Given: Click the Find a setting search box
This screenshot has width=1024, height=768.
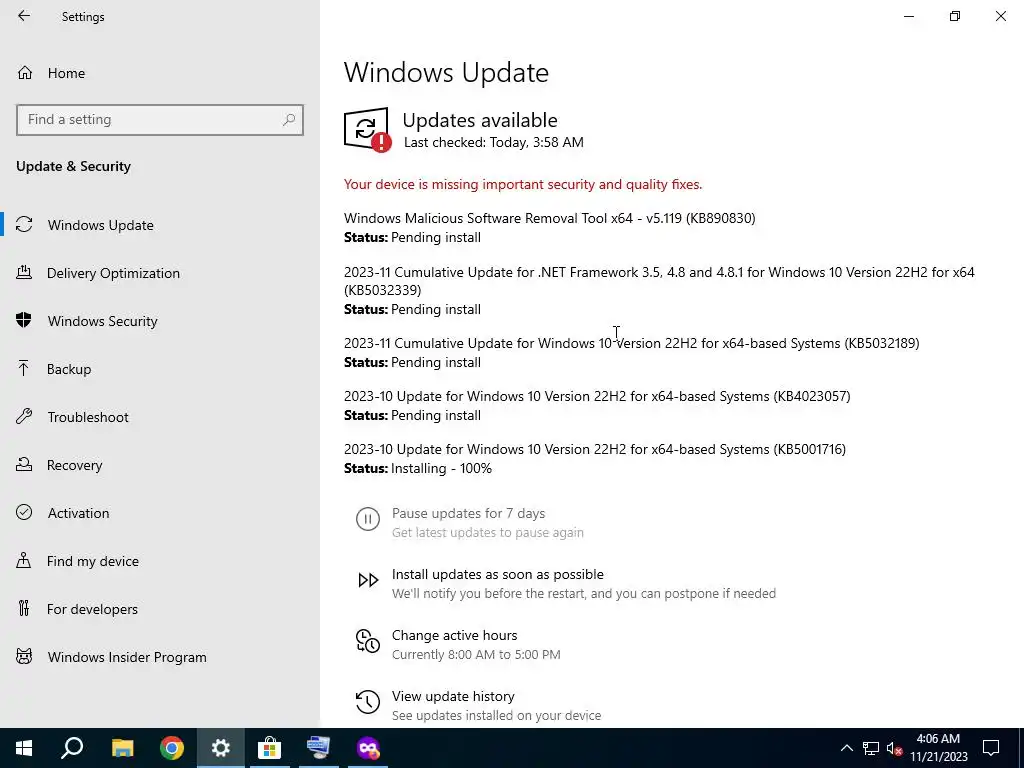Looking at the screenshot, I should coord(160,120).
